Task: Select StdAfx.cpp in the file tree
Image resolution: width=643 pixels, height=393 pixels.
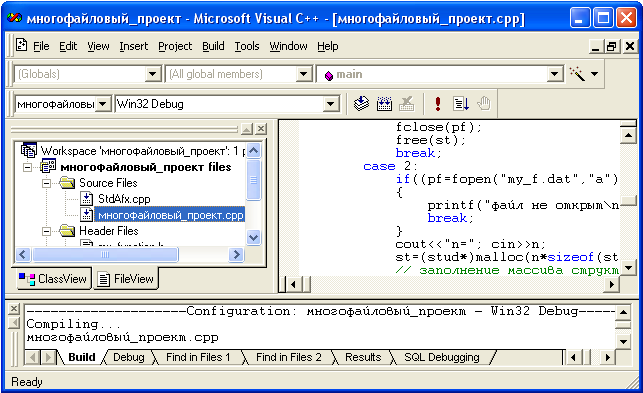Action: [x=124, y=199]
